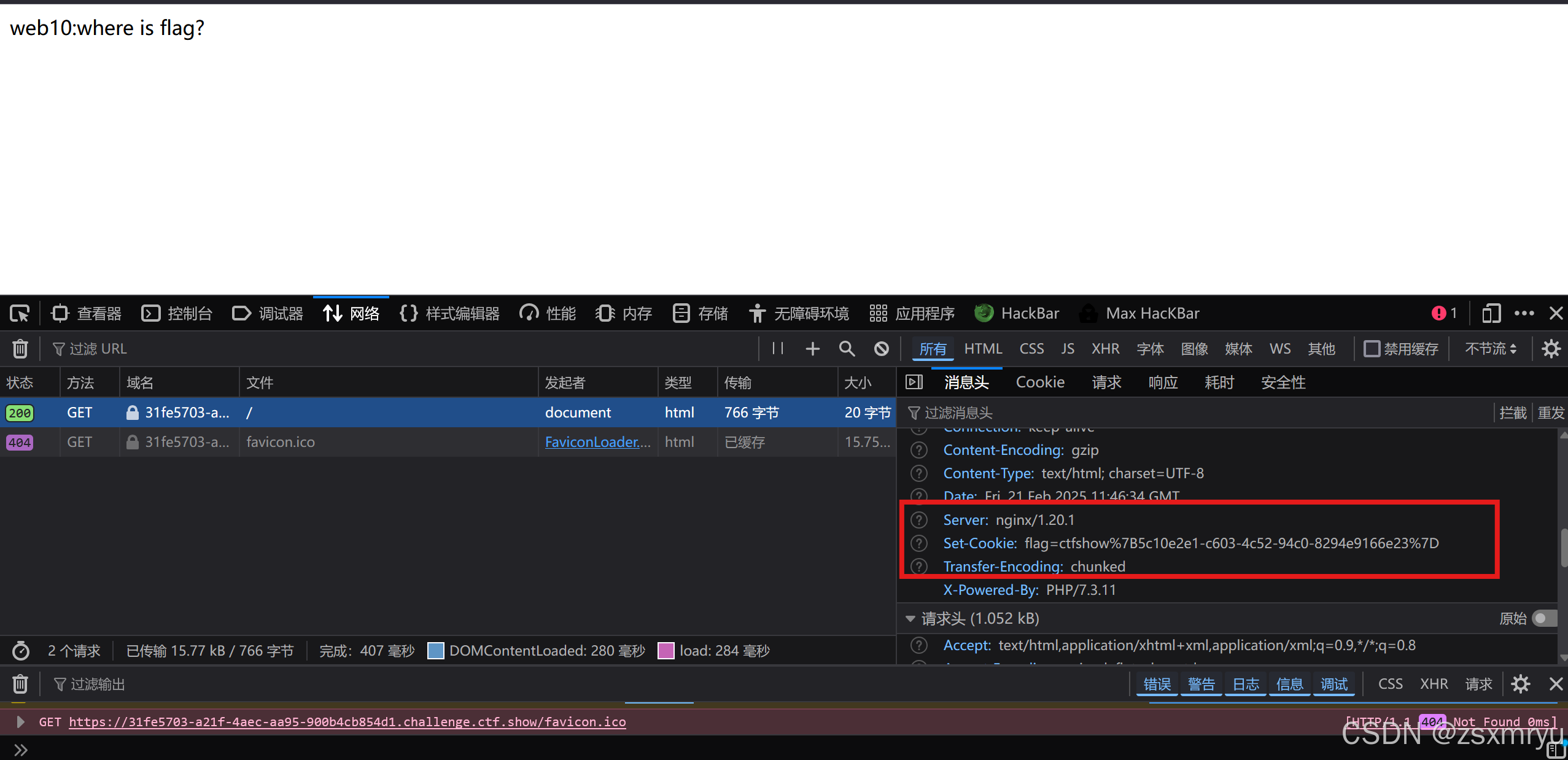
Task: Open network search with magnifier icon
Action: pos(847,349)
